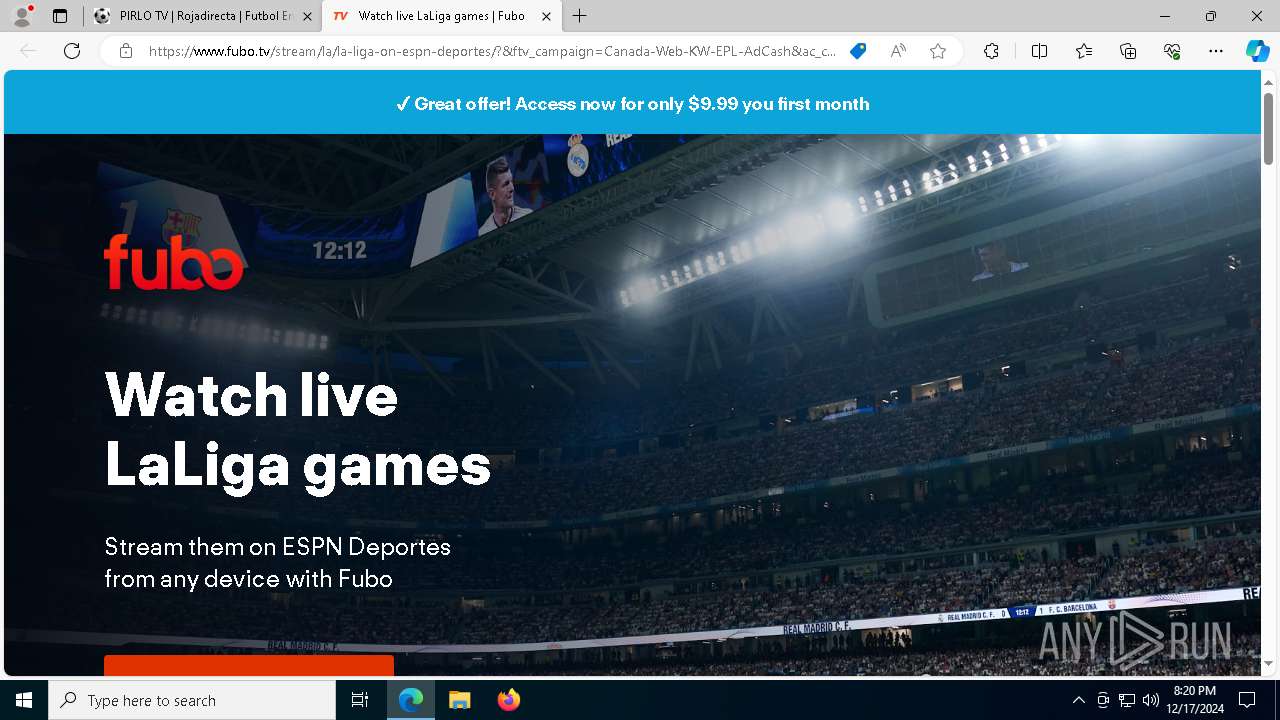This screenshot has height=720, width=1280.
Task: Open the browser profile icon
Action: (x=22, y=16)
